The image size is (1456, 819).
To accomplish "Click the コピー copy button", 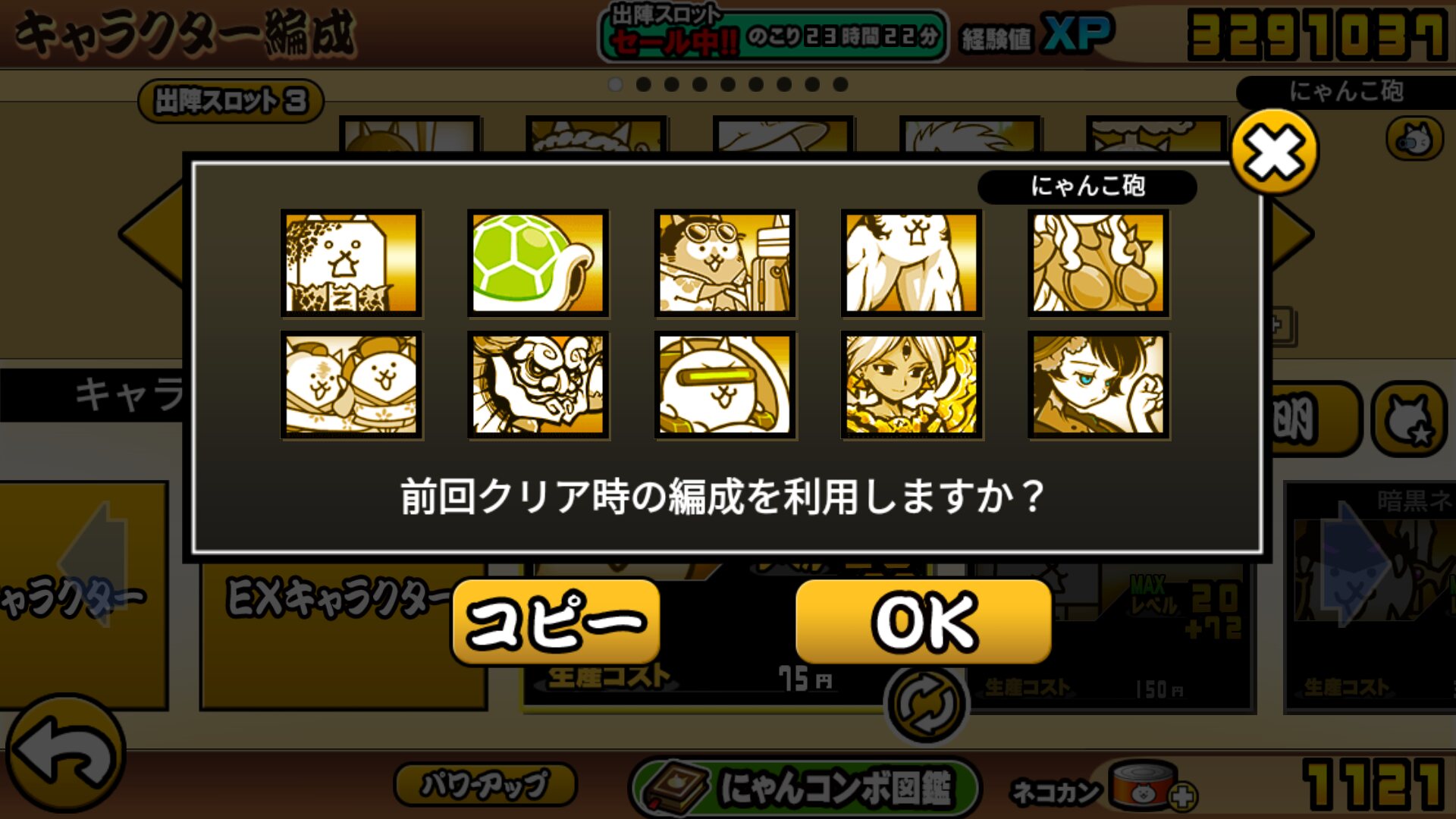I will (x=556, y=622).
